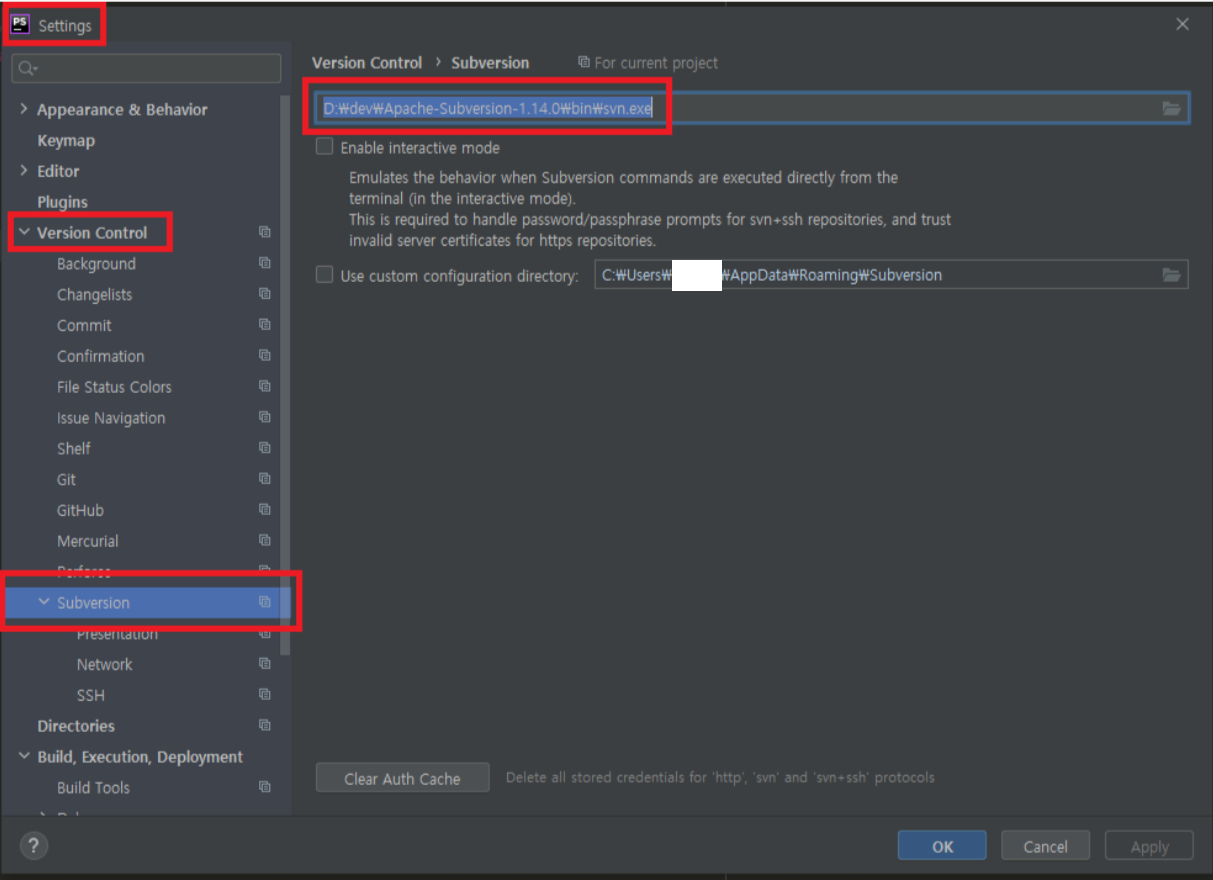Viewport: 1213px width, 880px height.
Task: Click project-level icon next to Git
Action: point(264,479)
